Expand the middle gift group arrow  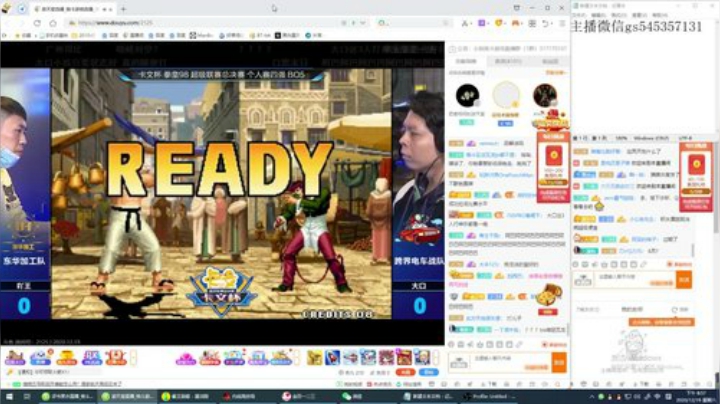297,358
